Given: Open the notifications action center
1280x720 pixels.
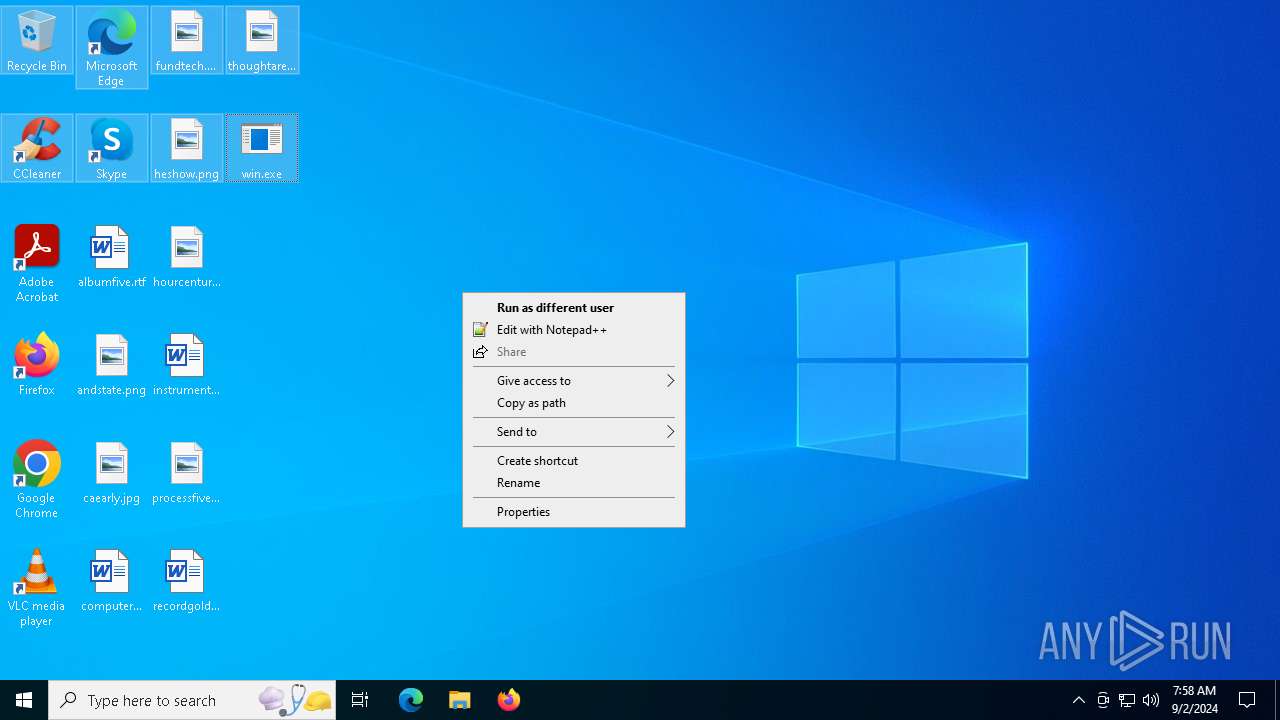Looking at the screenshot, I should 1248,700.
